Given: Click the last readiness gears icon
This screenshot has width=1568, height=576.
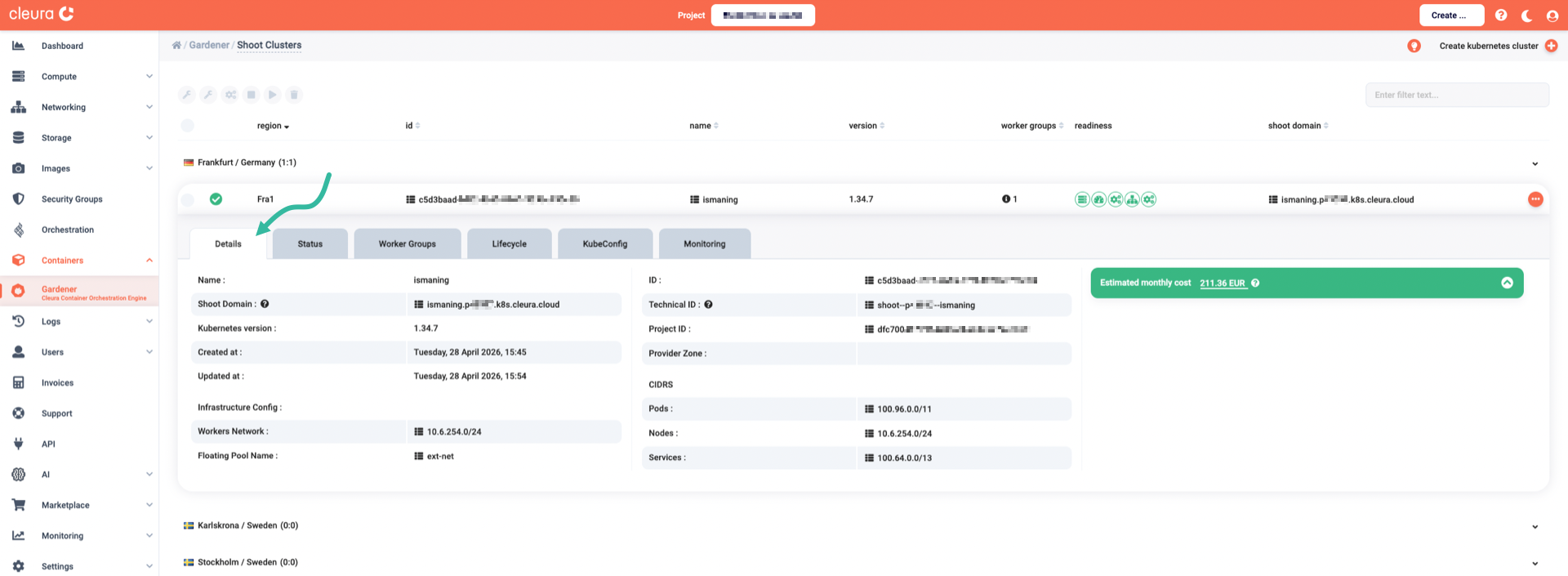Looking at the screenshot, I should click(1149, 199).
